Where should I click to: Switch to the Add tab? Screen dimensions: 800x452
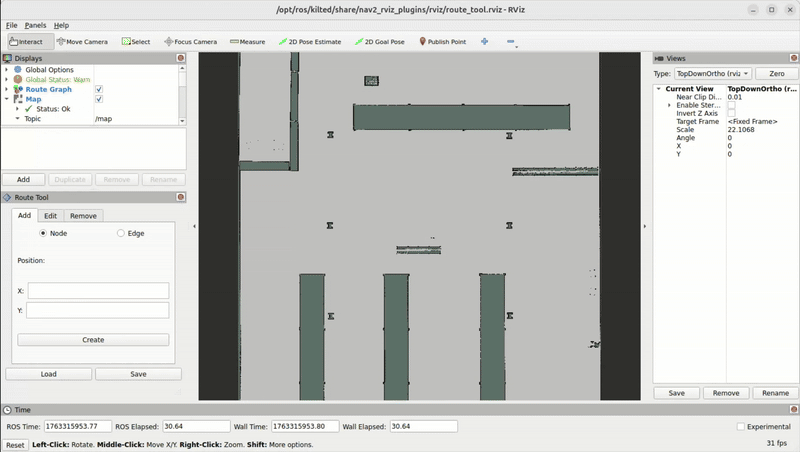coord(24,215)
